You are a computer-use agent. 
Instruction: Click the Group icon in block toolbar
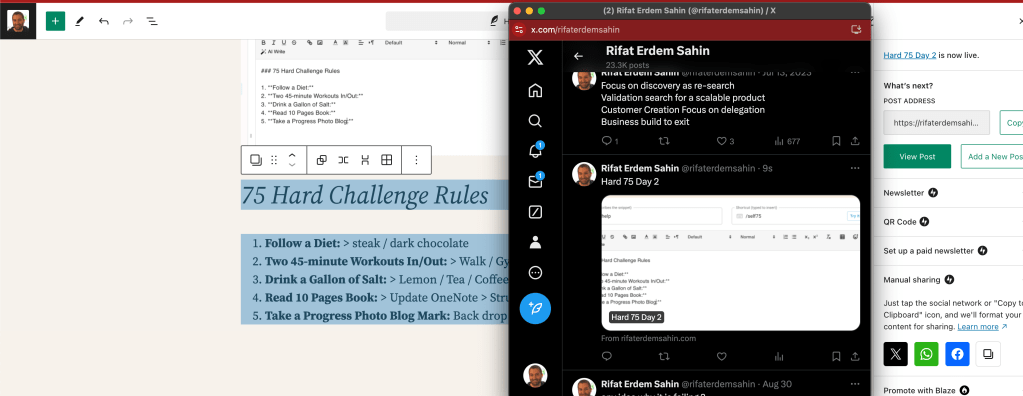click(x=322, y=160)
